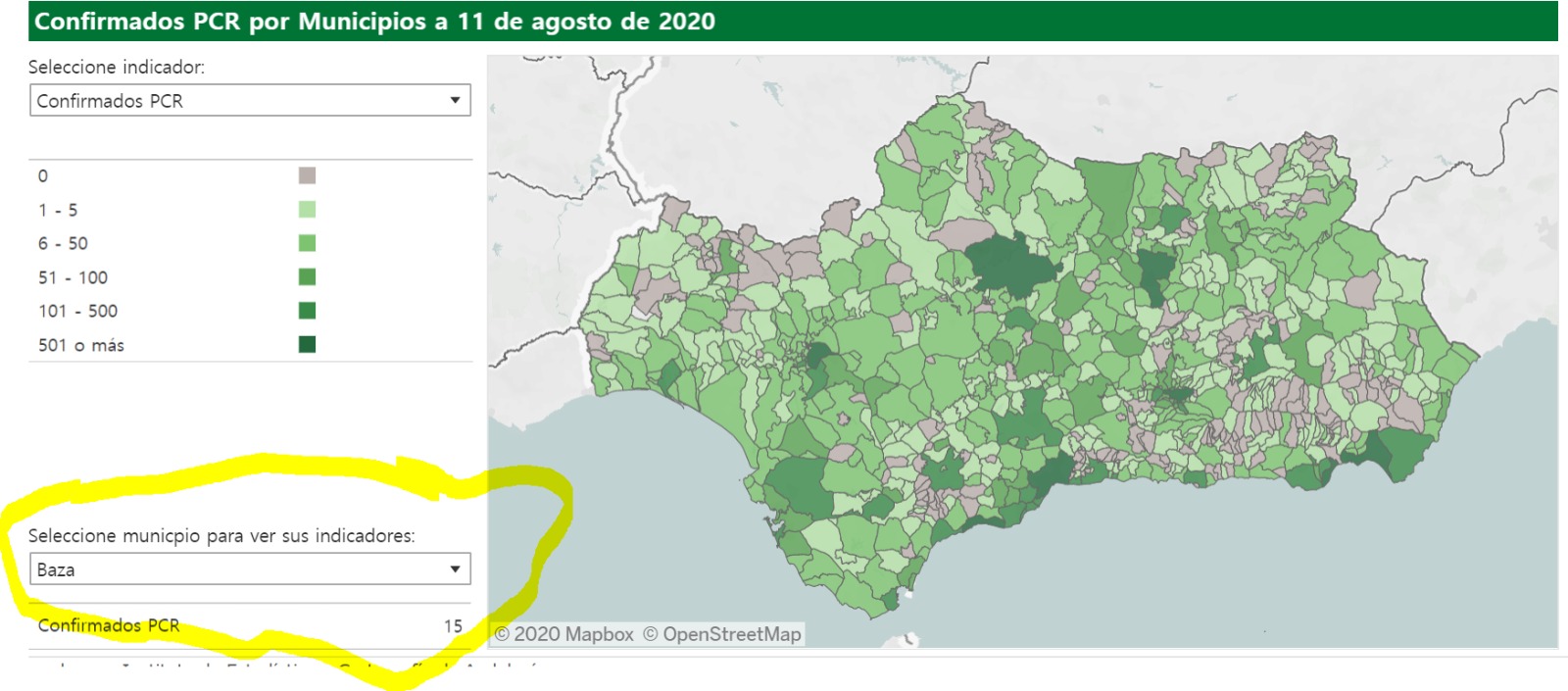Click the 51 - 100 legend swatch

(x=307, y=277)
